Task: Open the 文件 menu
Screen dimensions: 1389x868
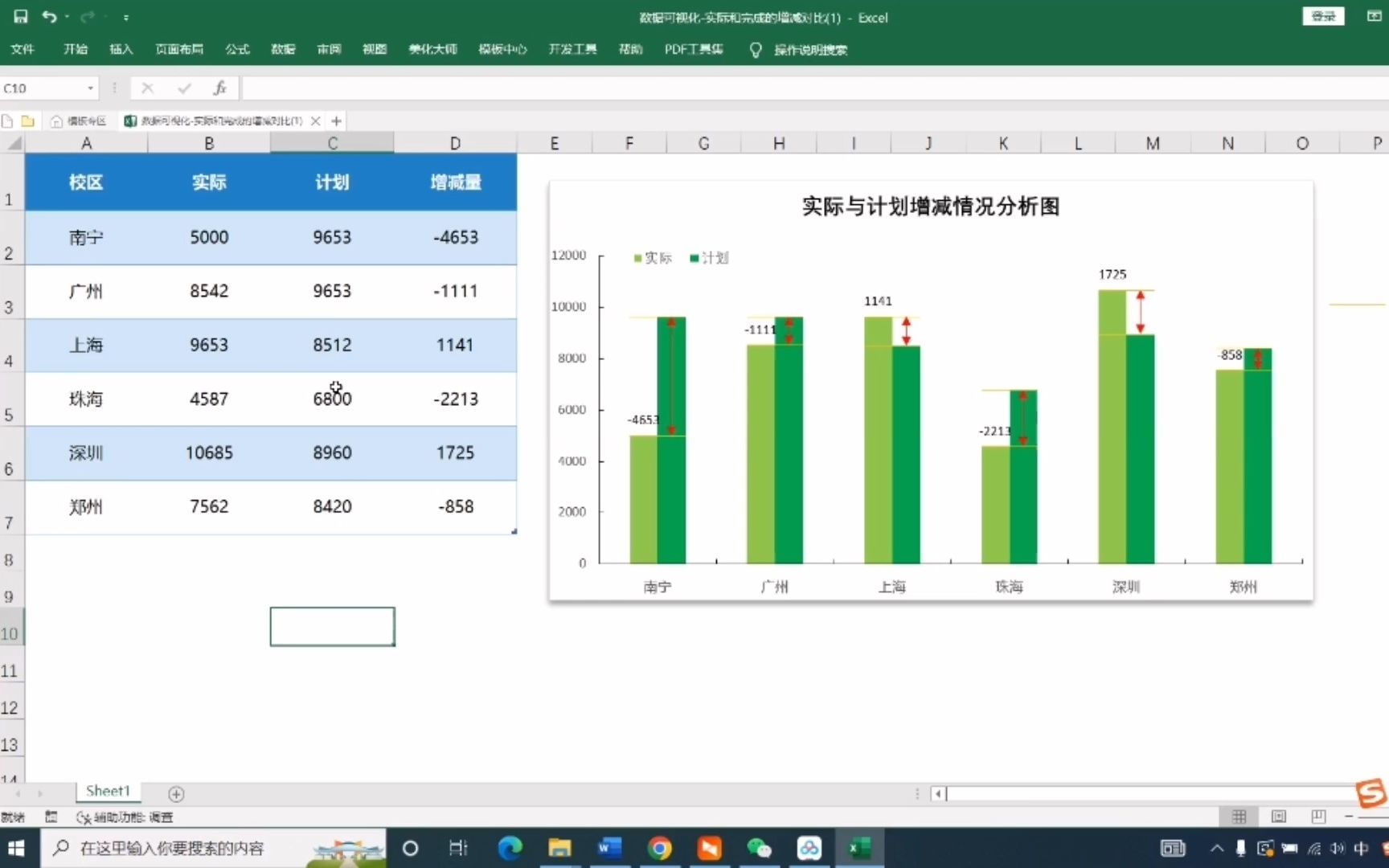Action: 23,49
